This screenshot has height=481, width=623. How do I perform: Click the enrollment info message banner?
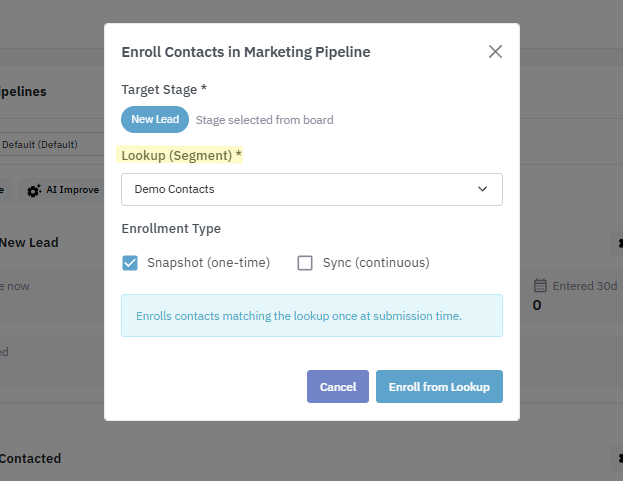[311, 315]
